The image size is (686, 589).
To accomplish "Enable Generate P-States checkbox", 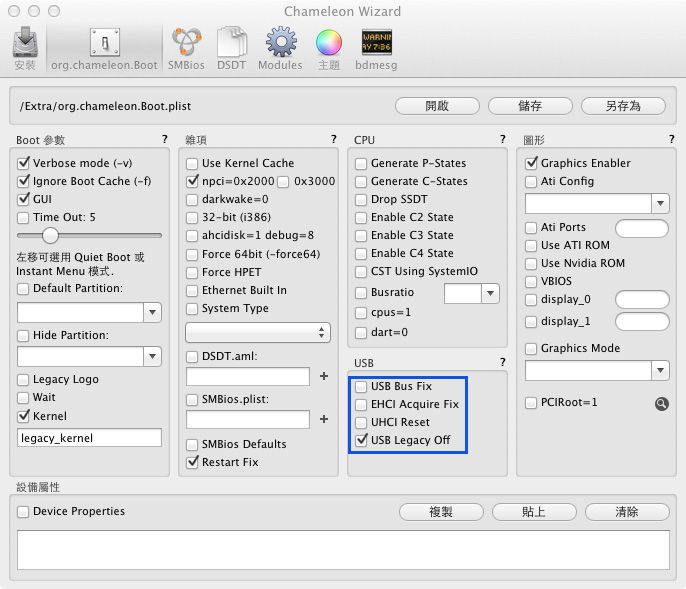I will coord(360,164).
